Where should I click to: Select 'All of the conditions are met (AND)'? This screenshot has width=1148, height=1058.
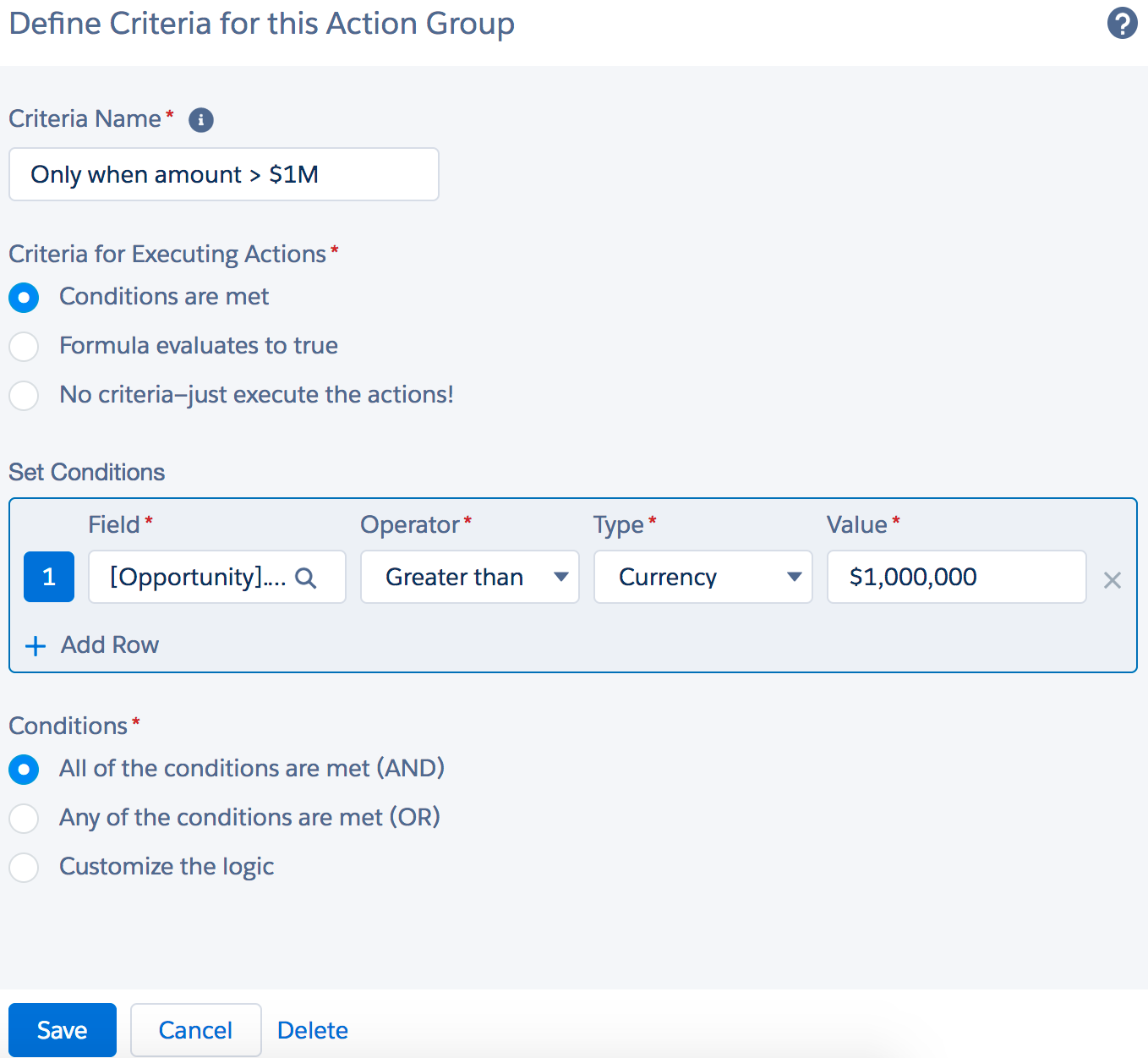24,770
